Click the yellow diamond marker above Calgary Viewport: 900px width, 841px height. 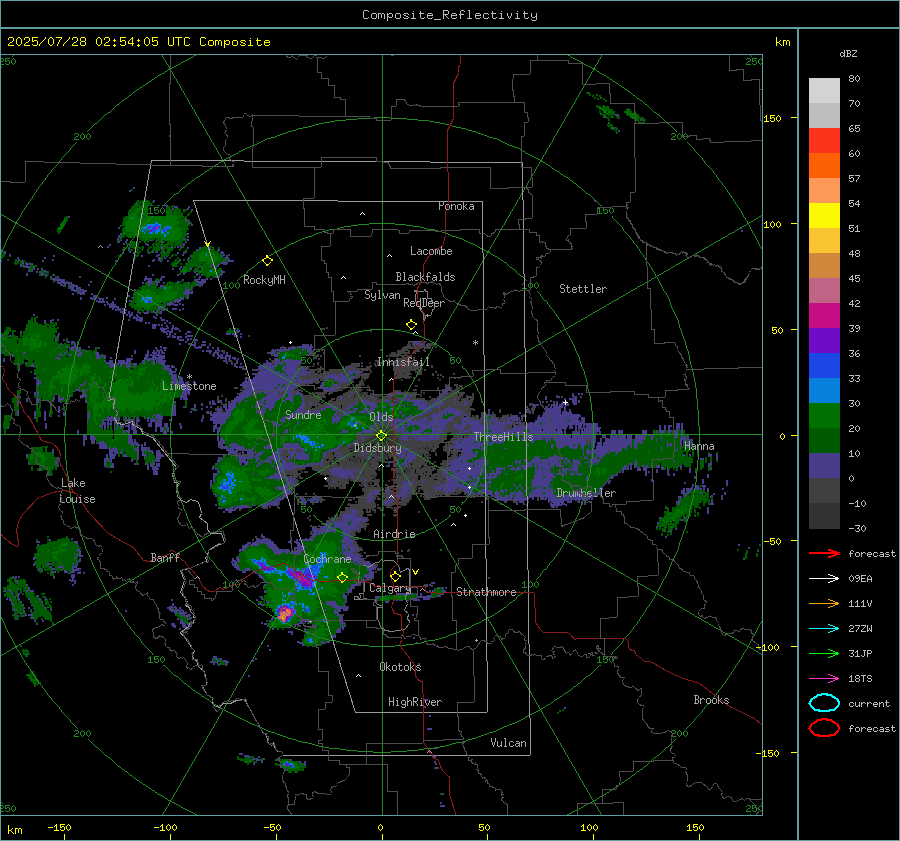(395, 576)
